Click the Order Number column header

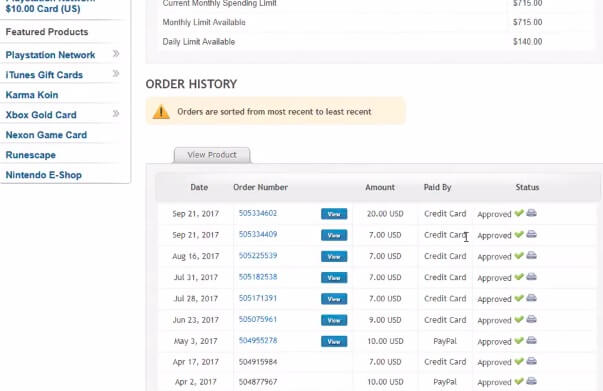click(260, 187)
